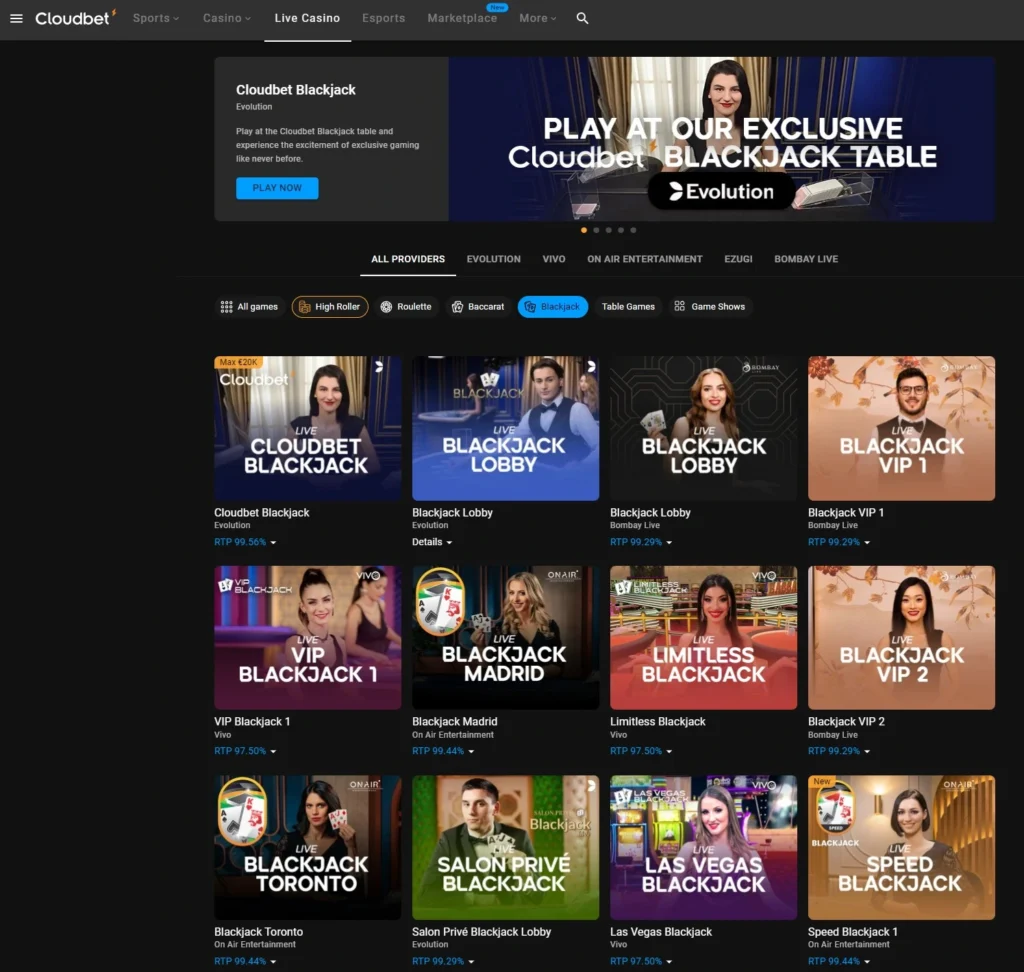Click the Limitless Blackjack title link

(x=658, y=722)
